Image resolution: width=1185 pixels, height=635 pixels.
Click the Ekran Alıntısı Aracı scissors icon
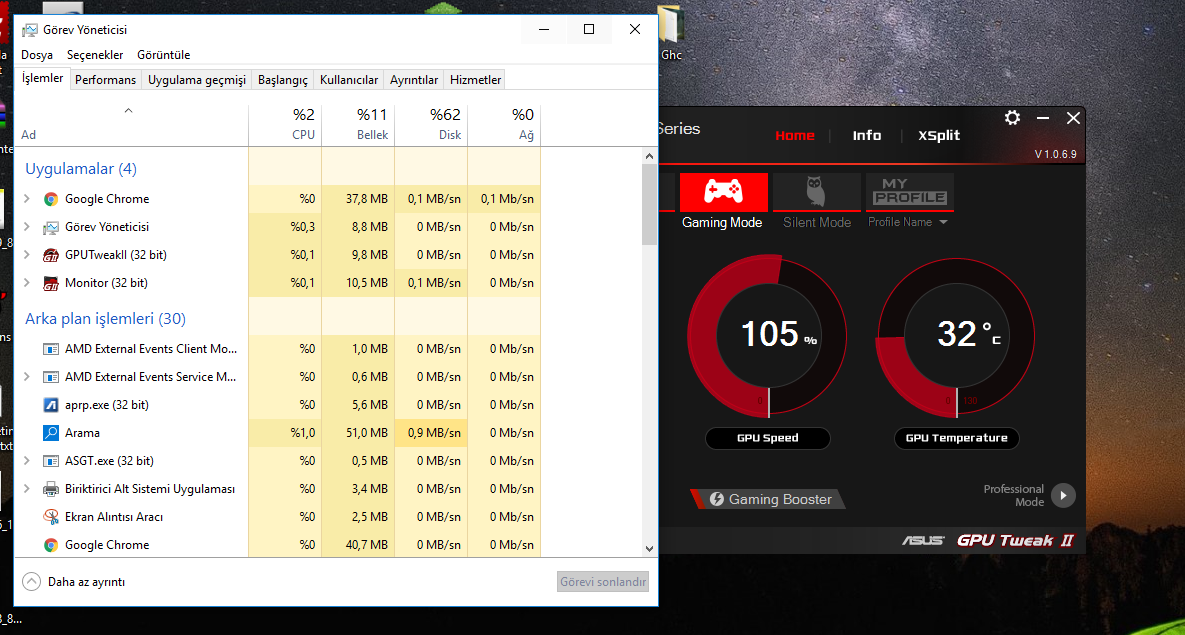click(x=51, y=516)
